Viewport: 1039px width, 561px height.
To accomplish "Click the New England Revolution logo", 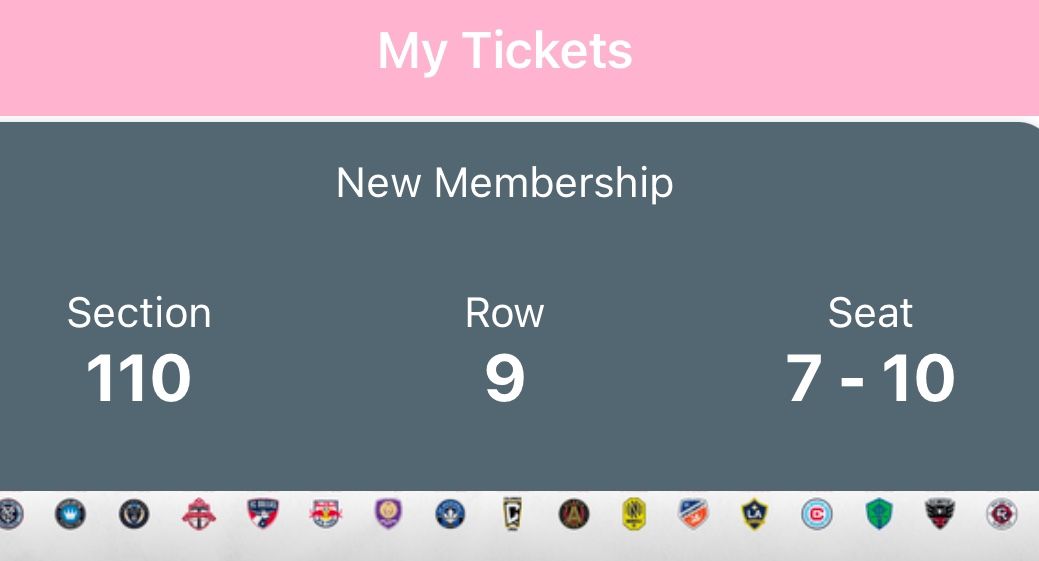I will (1001, 514).
